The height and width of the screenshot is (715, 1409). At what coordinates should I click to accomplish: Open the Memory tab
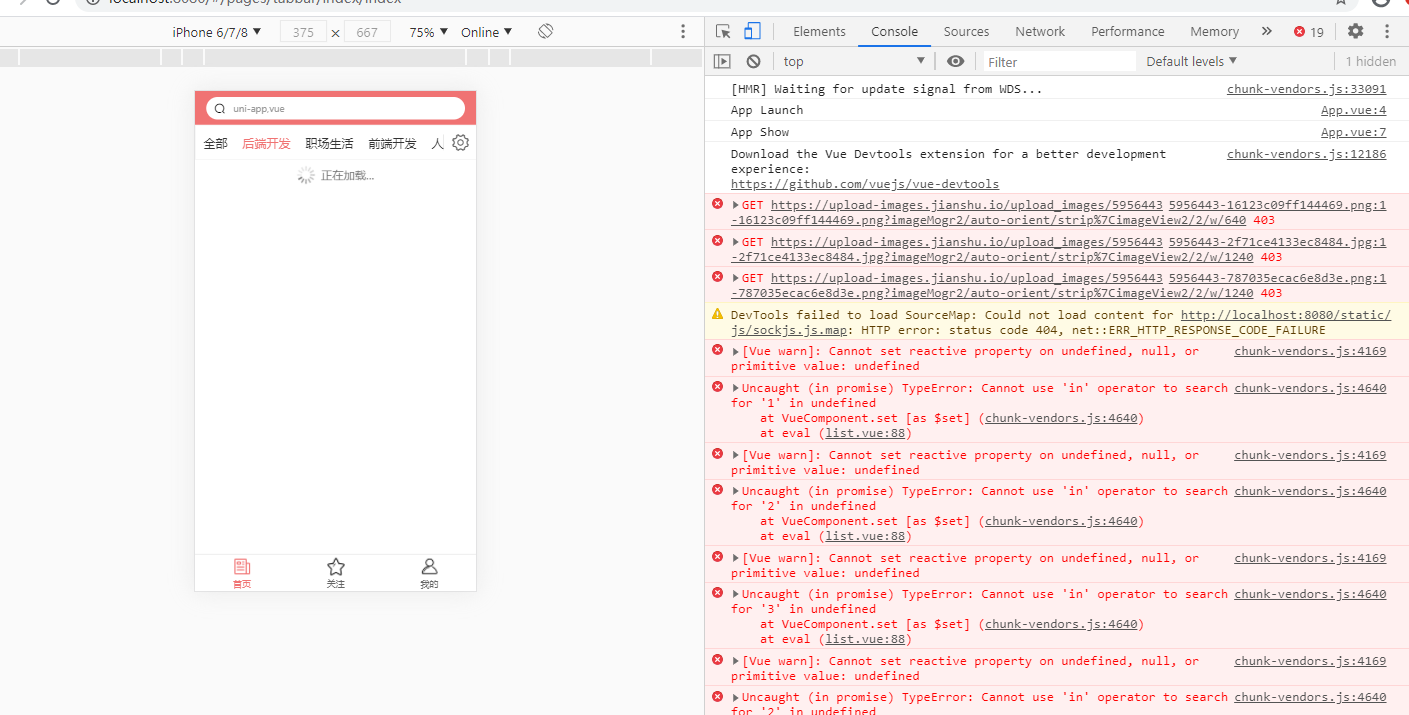click(1214, 31)
